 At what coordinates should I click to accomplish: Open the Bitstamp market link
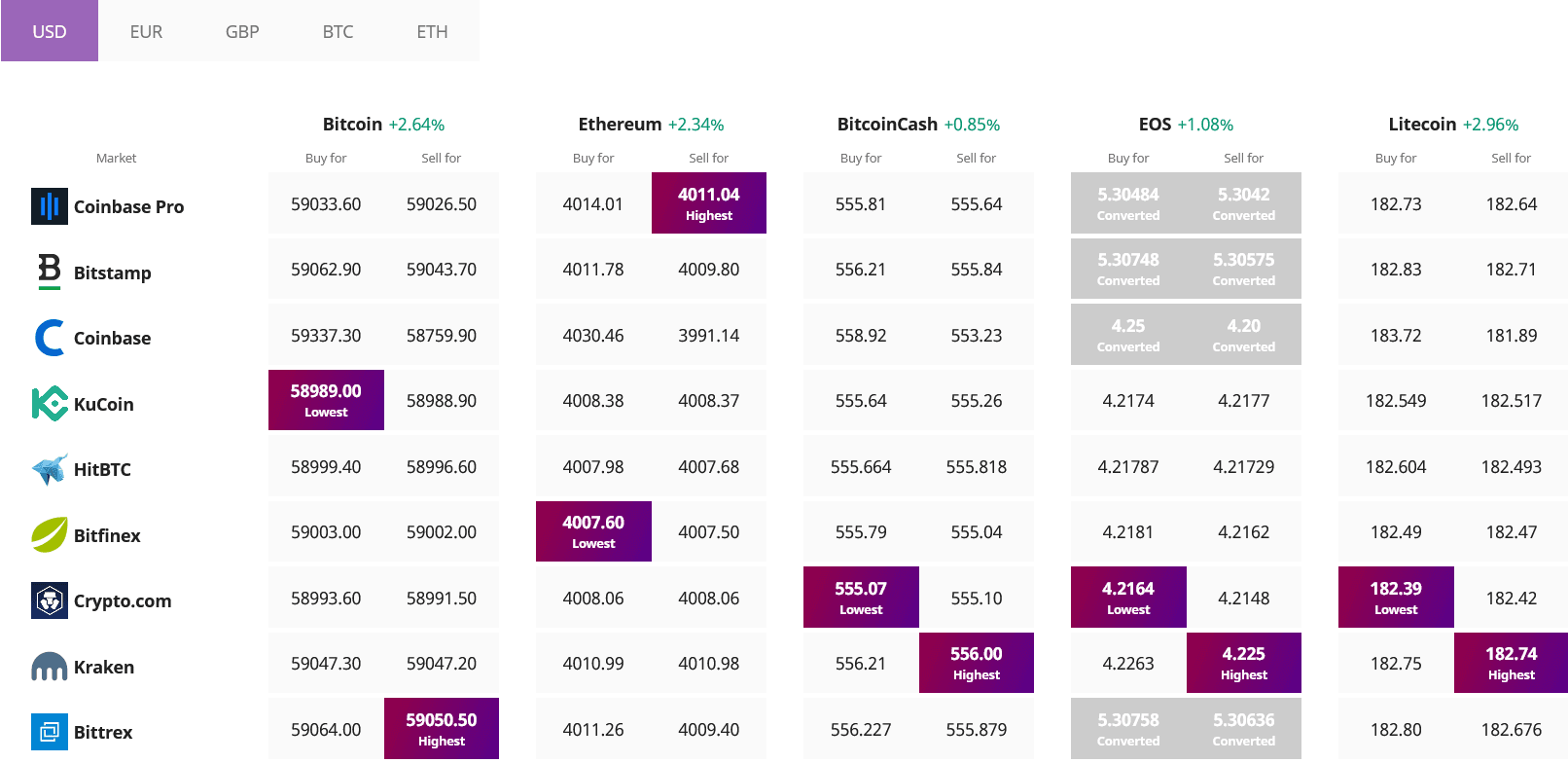click(113, 272)
